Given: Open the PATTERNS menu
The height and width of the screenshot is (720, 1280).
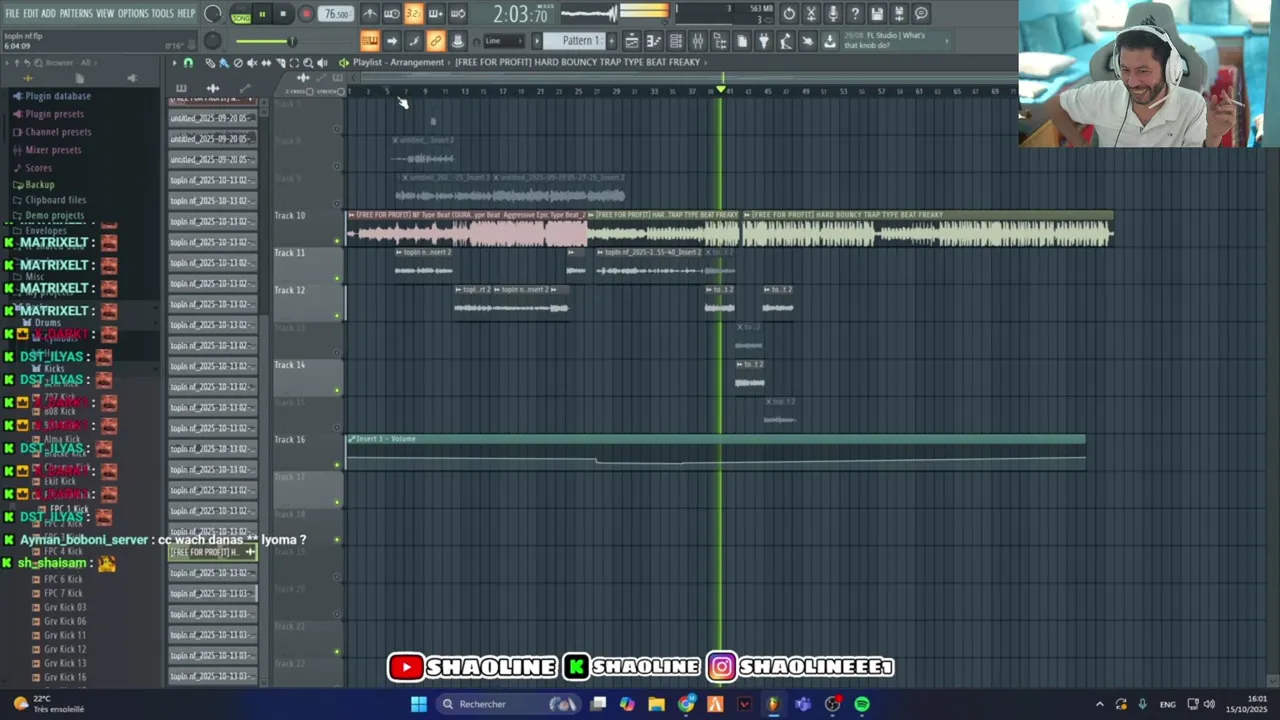Looking at the screenshot, I should click(76, 13).
